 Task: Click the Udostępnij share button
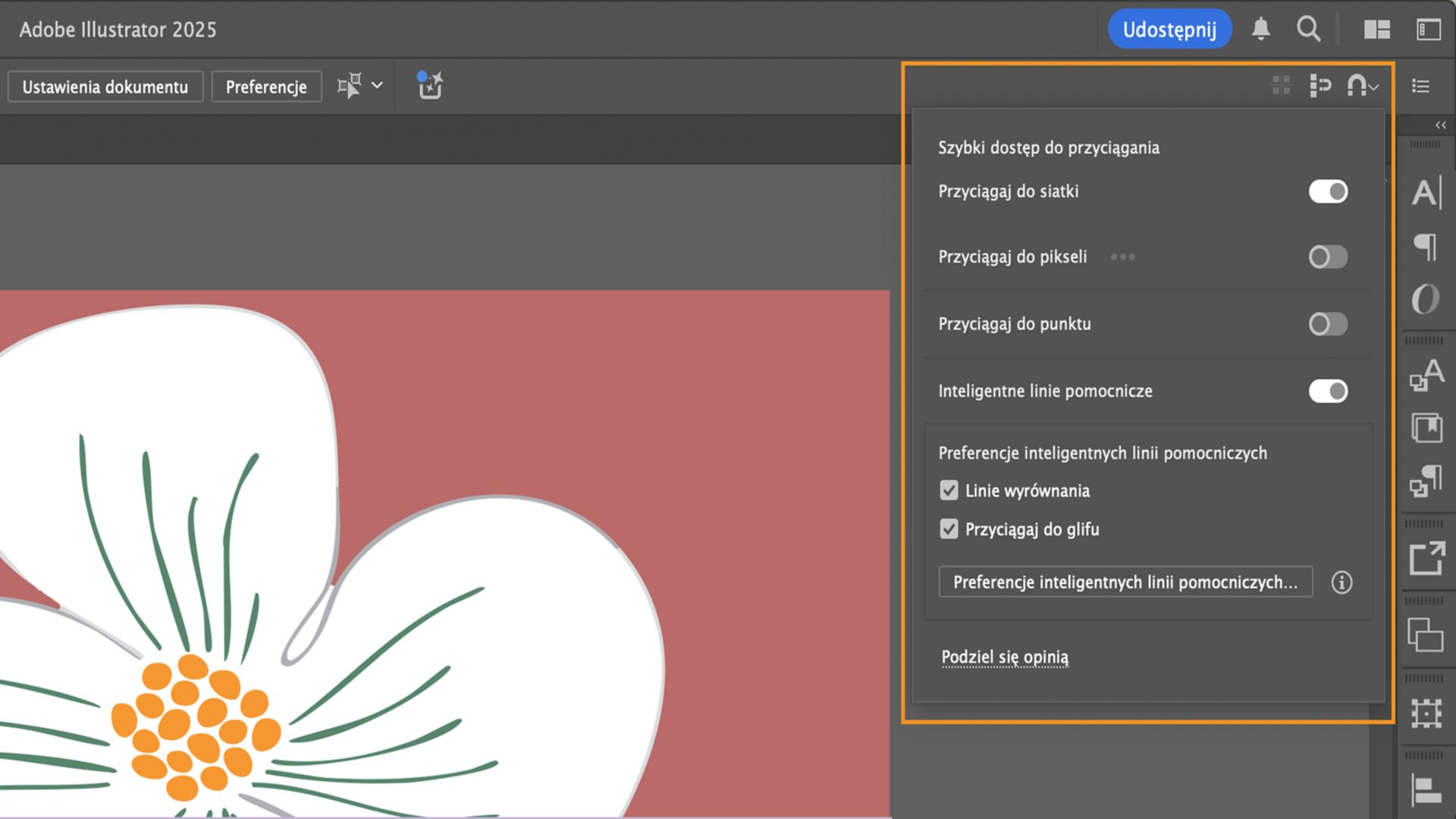(x=1169, y=29)
